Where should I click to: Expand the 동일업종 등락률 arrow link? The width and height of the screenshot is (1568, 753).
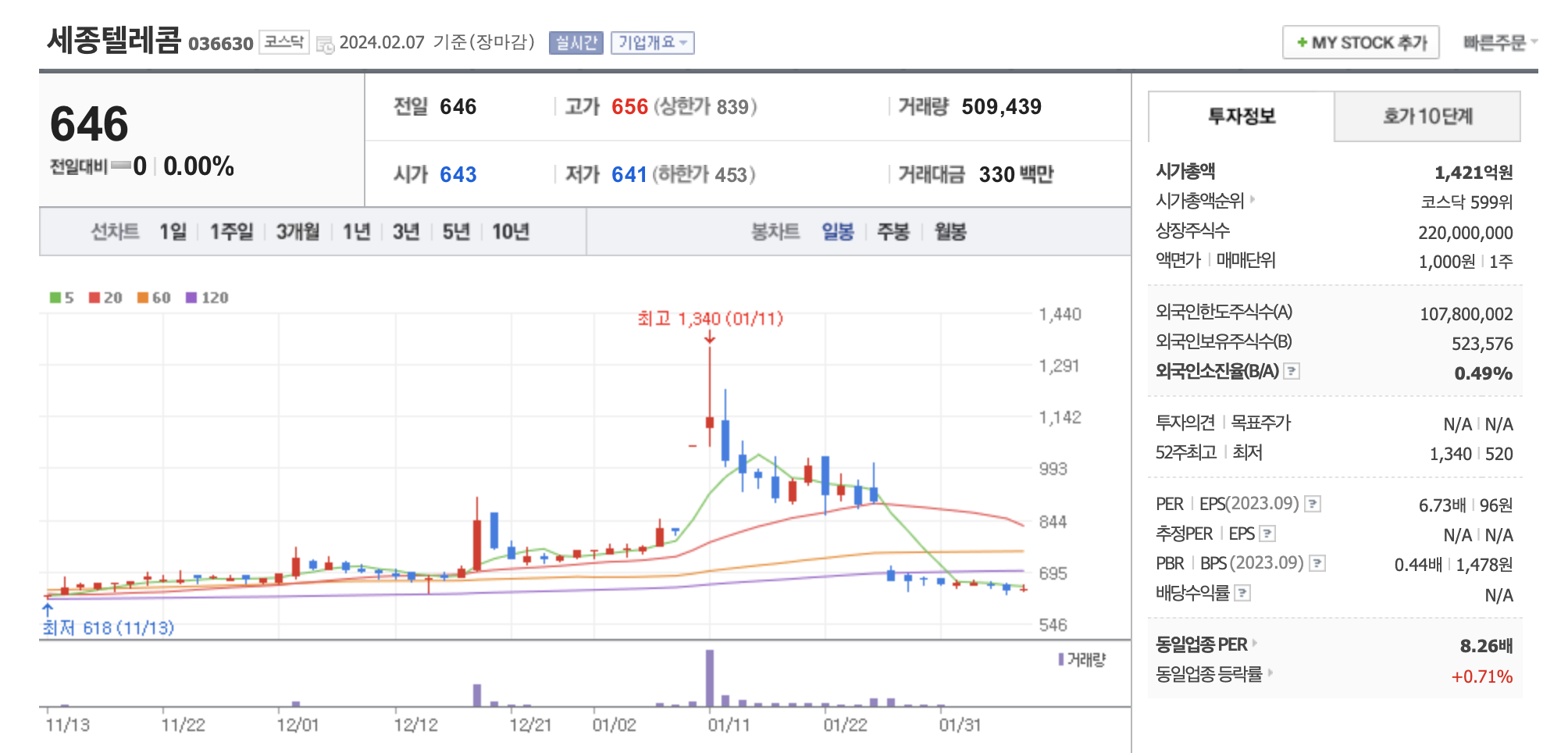coord(1270,673)
